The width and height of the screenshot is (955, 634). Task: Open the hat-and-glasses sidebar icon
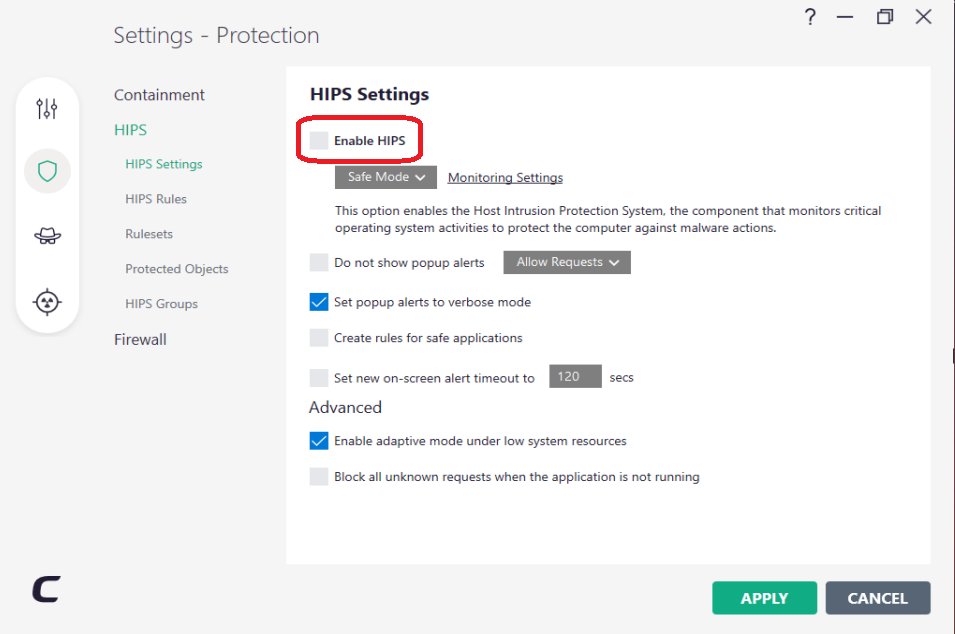click(47, 236)
